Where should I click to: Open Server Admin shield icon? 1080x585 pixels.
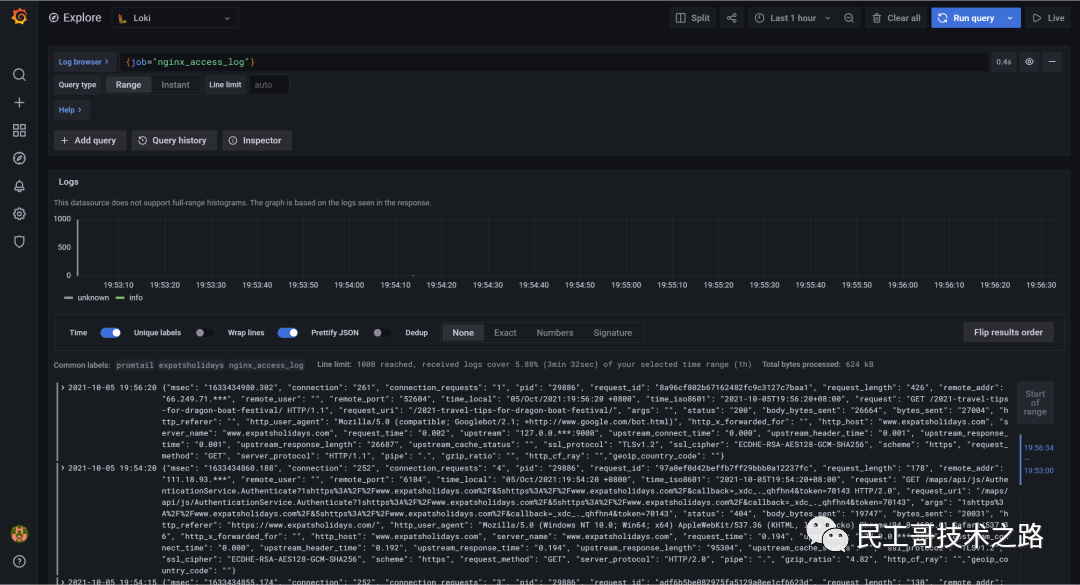tap(19, 242)
